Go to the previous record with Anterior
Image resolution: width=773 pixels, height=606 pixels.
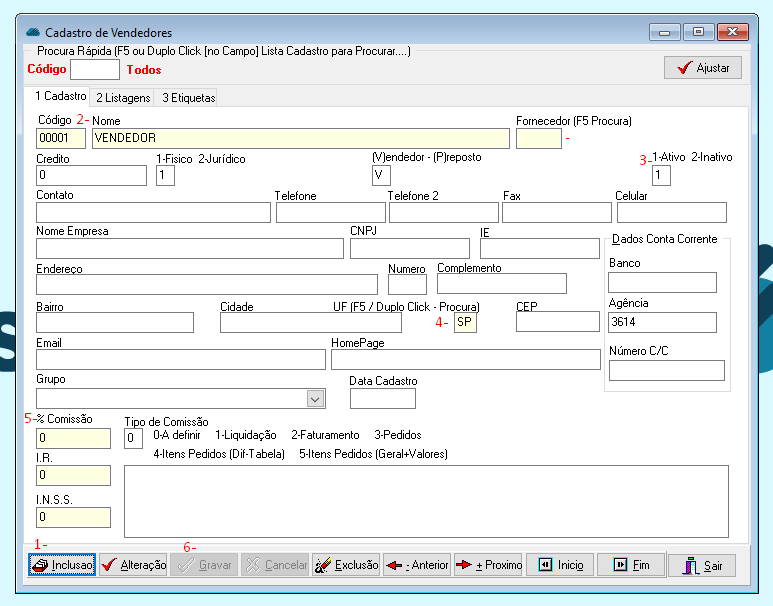pos(416,565)
